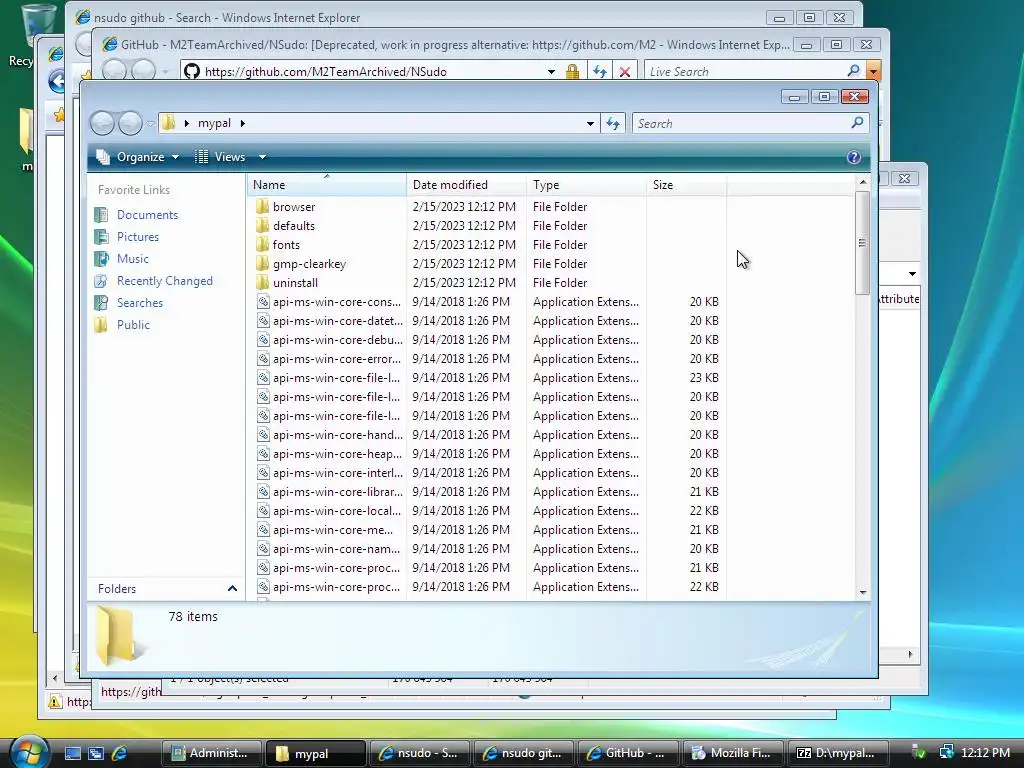Select api-ms-win-core-heap... DLL file
This screenshot has height=768, width=1024.
[x=337, y=454]
